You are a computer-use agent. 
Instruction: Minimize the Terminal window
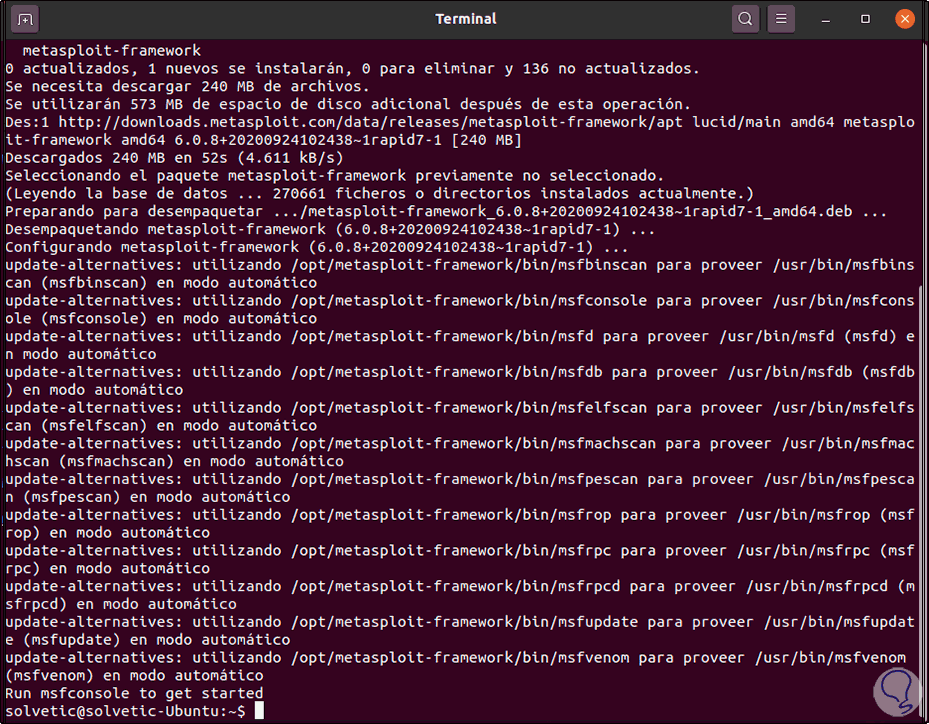click(x=825, y=20)
